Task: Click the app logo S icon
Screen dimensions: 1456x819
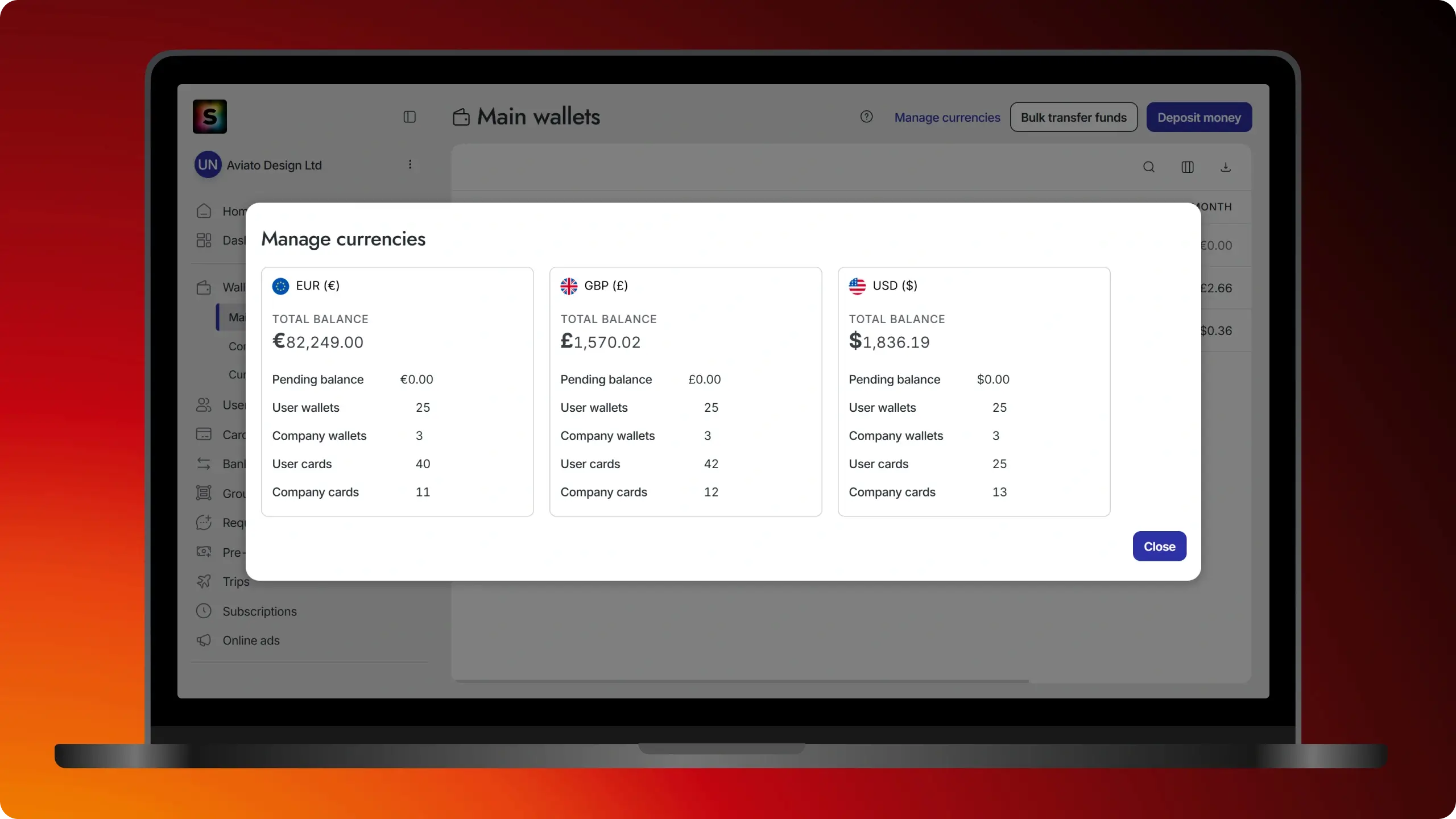Action: [x=210, y=117]
